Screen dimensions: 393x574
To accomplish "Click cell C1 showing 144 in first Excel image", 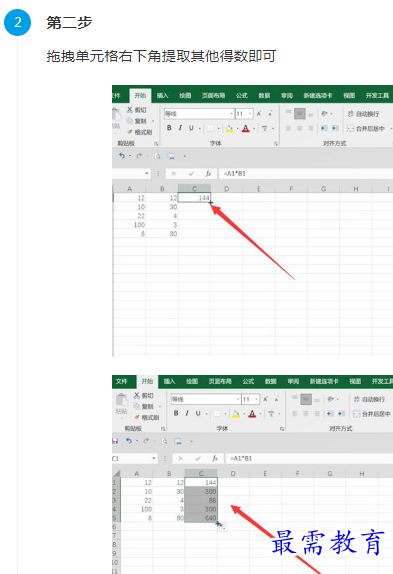I will 194,198.
